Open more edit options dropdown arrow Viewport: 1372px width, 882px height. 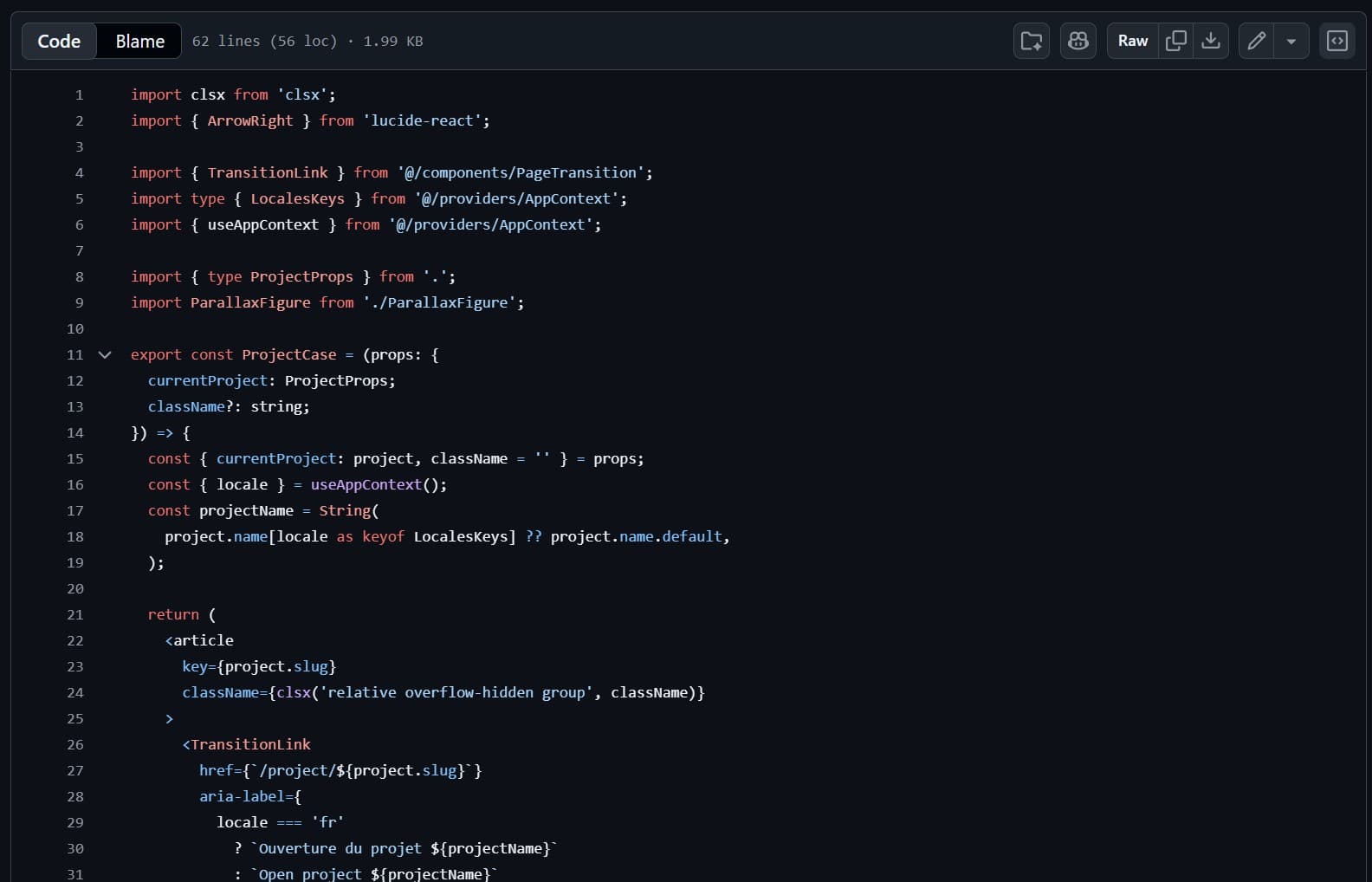pos(1291,41)
